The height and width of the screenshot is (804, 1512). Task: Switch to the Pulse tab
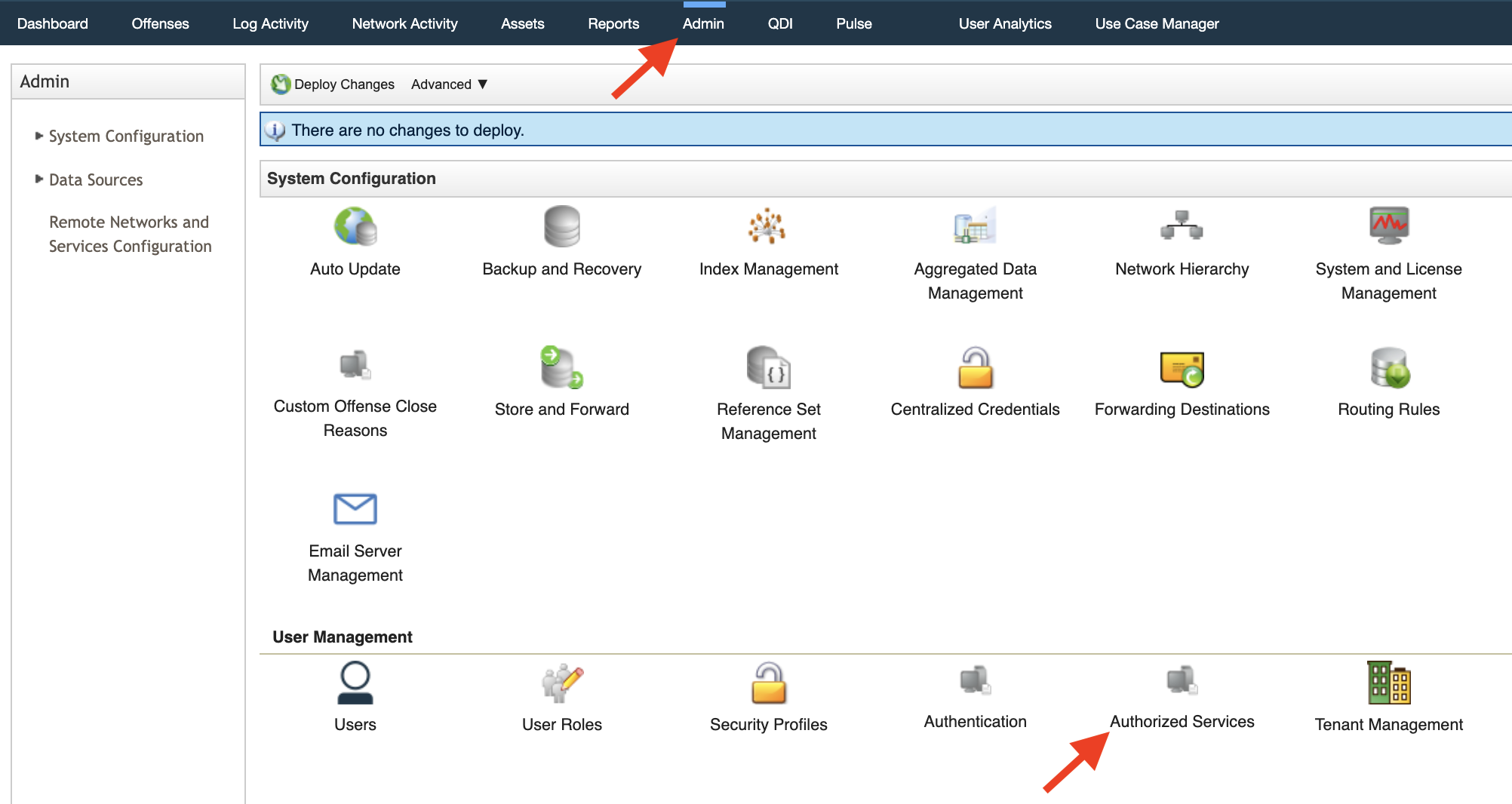click(x=854, y=23)
